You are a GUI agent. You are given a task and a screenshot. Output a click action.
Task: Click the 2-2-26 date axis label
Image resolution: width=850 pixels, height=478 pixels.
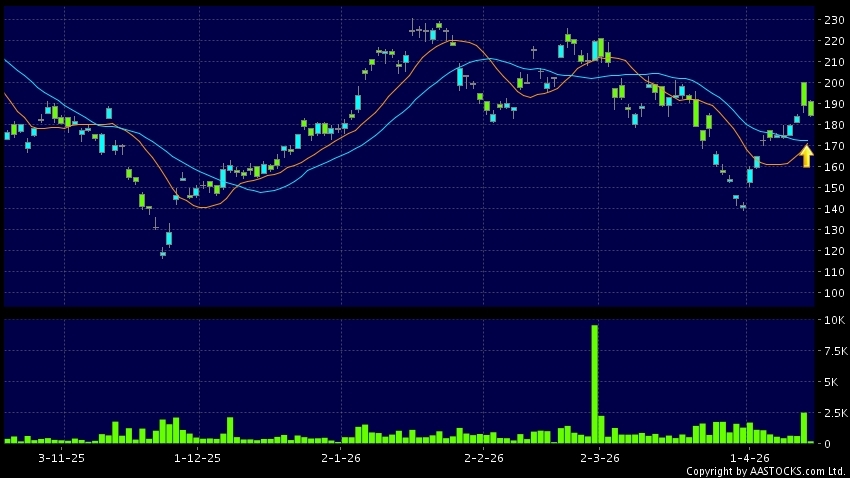coord(484,457)
